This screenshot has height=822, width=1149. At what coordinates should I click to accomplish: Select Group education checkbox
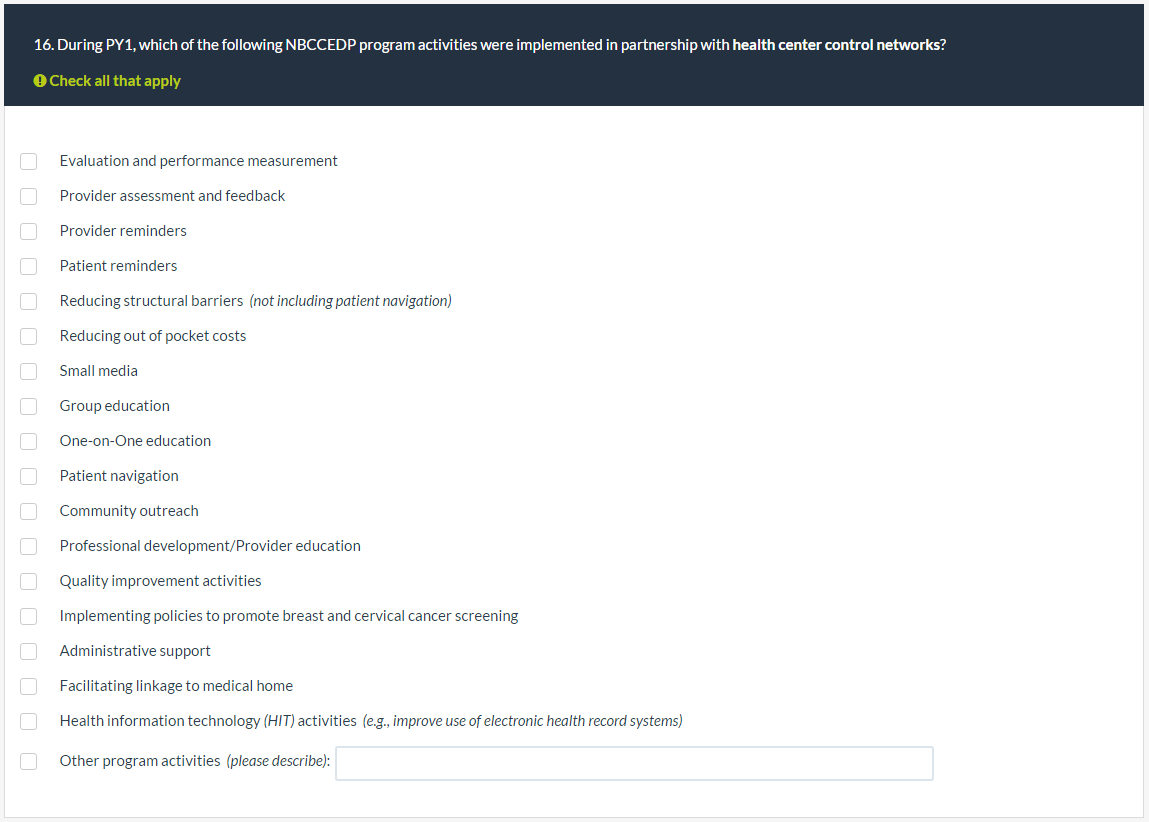(29, 406)
